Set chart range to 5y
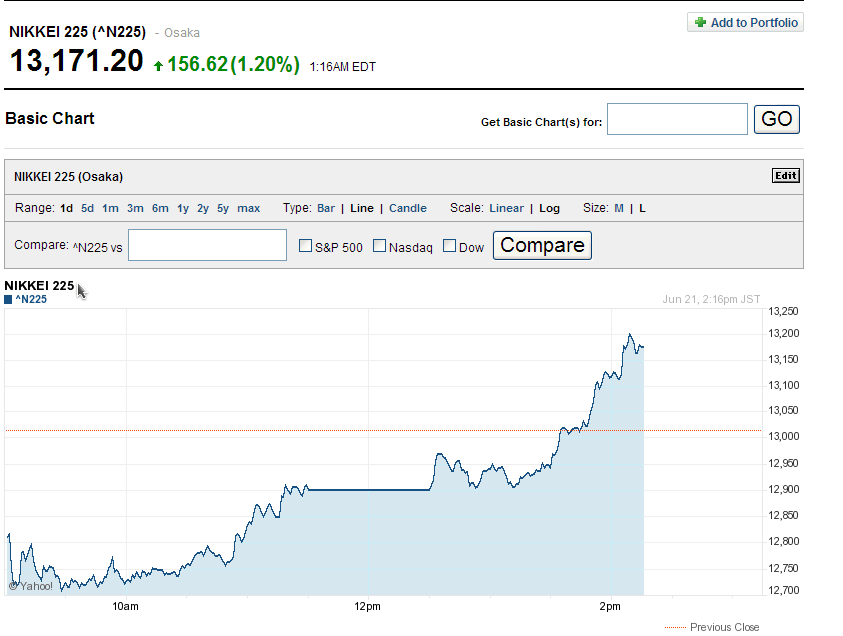This screenshot has width=843, height=636. tap(223, 208)
